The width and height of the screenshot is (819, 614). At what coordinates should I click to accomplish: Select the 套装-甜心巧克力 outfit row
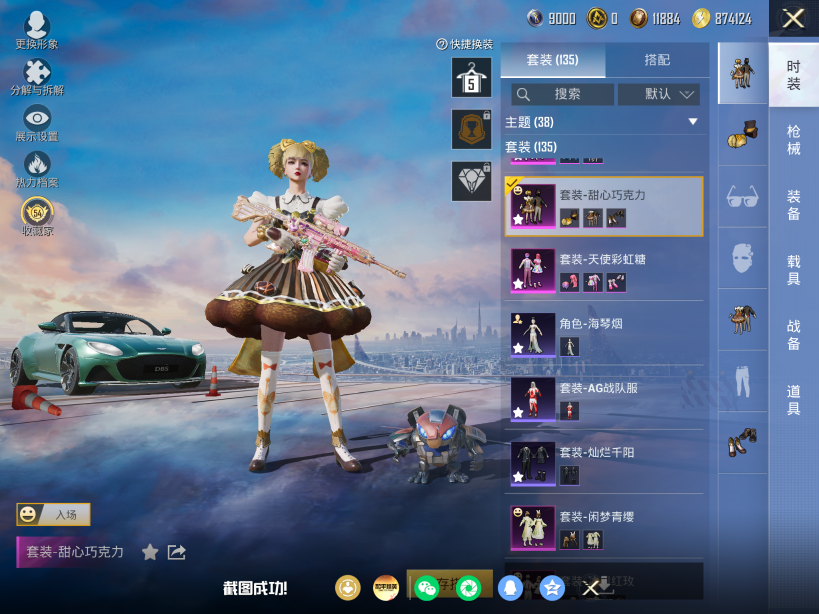(604, 206)
